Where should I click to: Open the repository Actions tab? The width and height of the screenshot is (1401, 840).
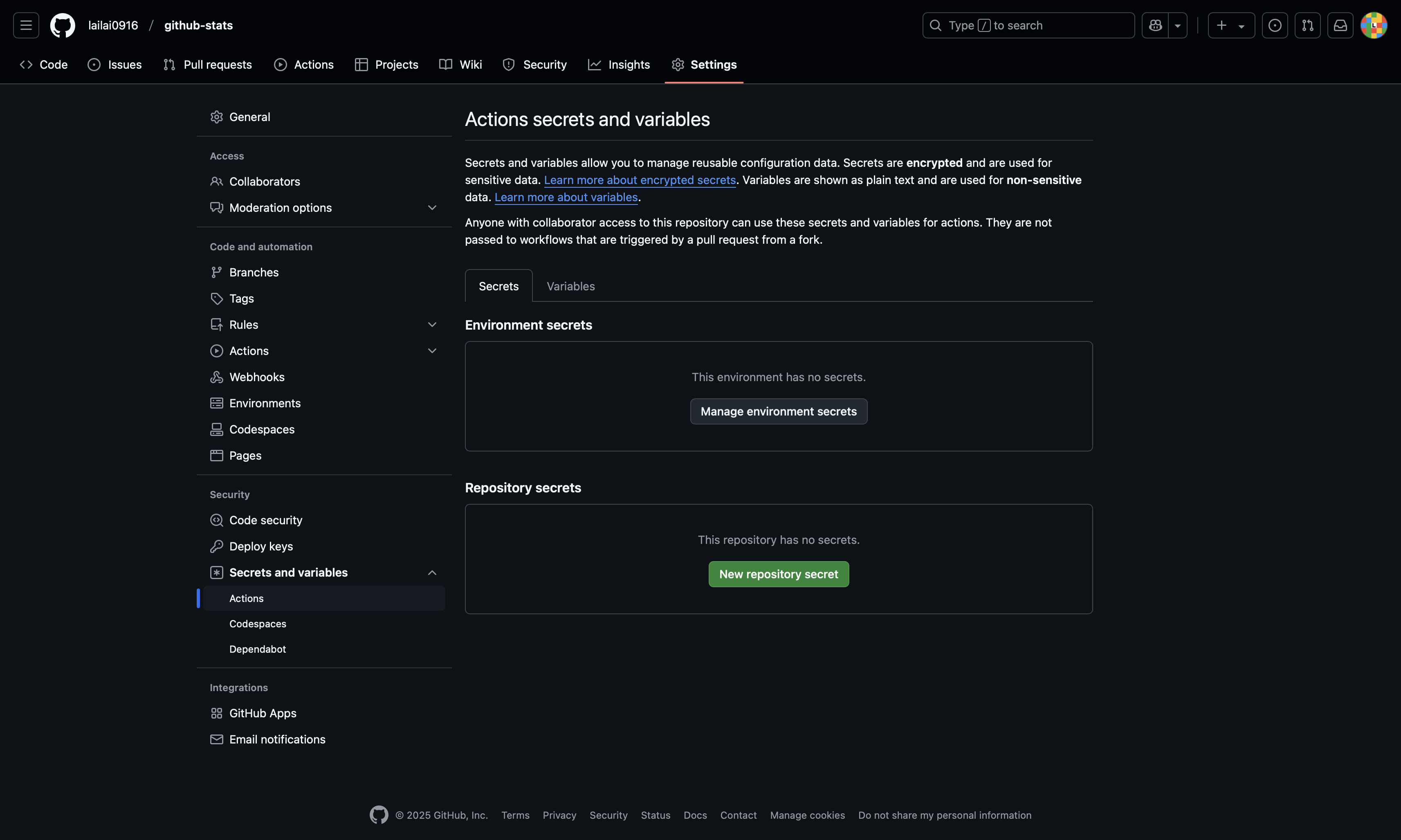[x=304, y=65]
